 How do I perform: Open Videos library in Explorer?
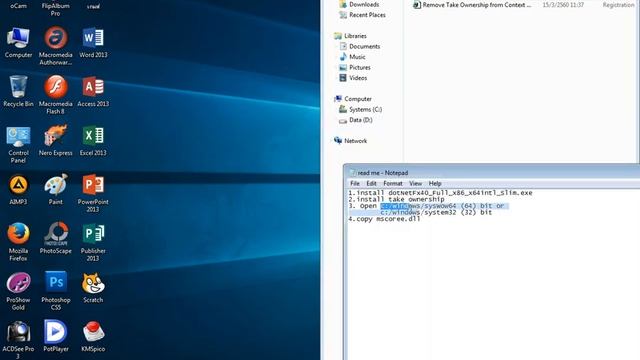[353, 78]
